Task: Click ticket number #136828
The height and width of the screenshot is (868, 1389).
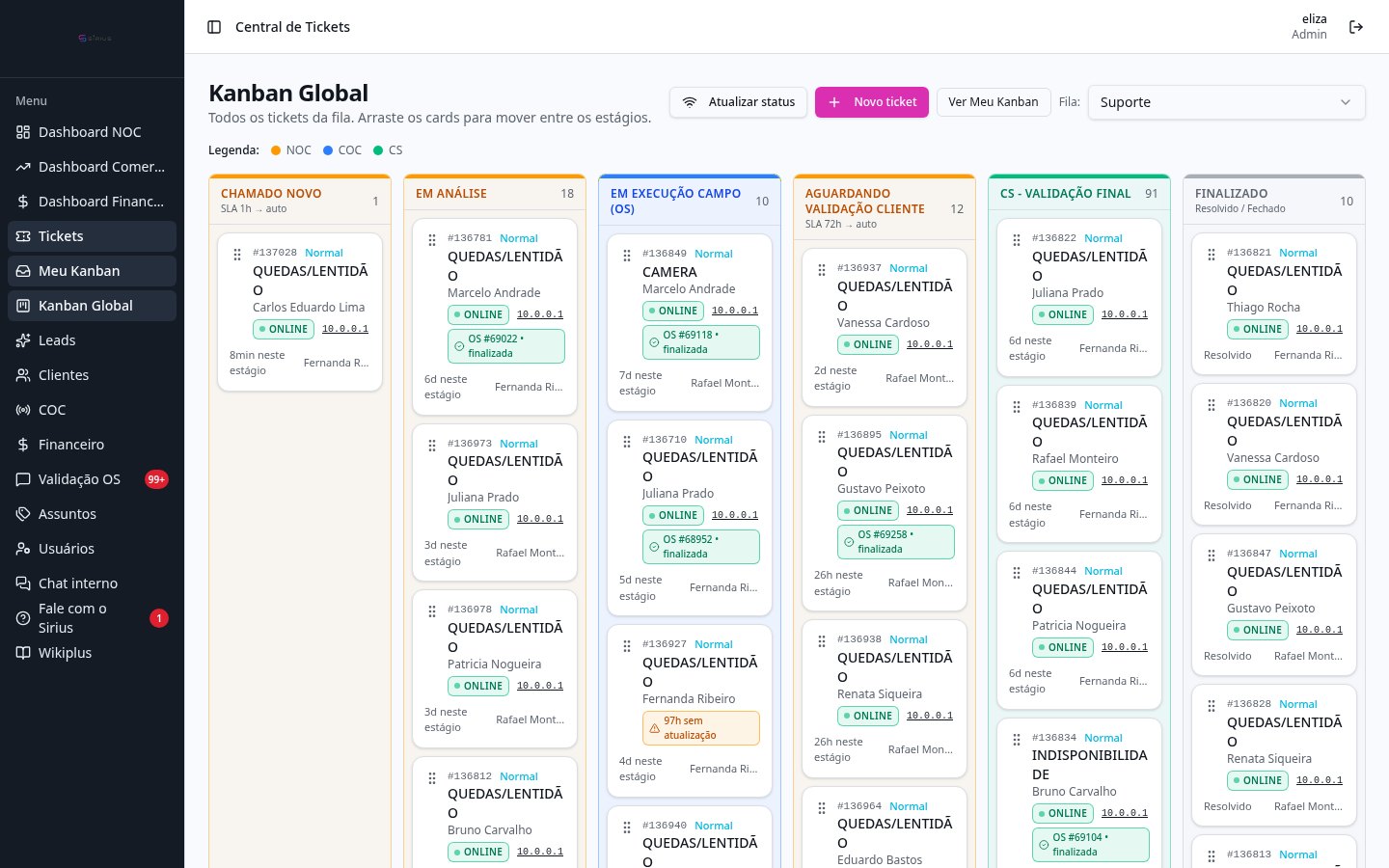Action: click(x=1249, y=704)
